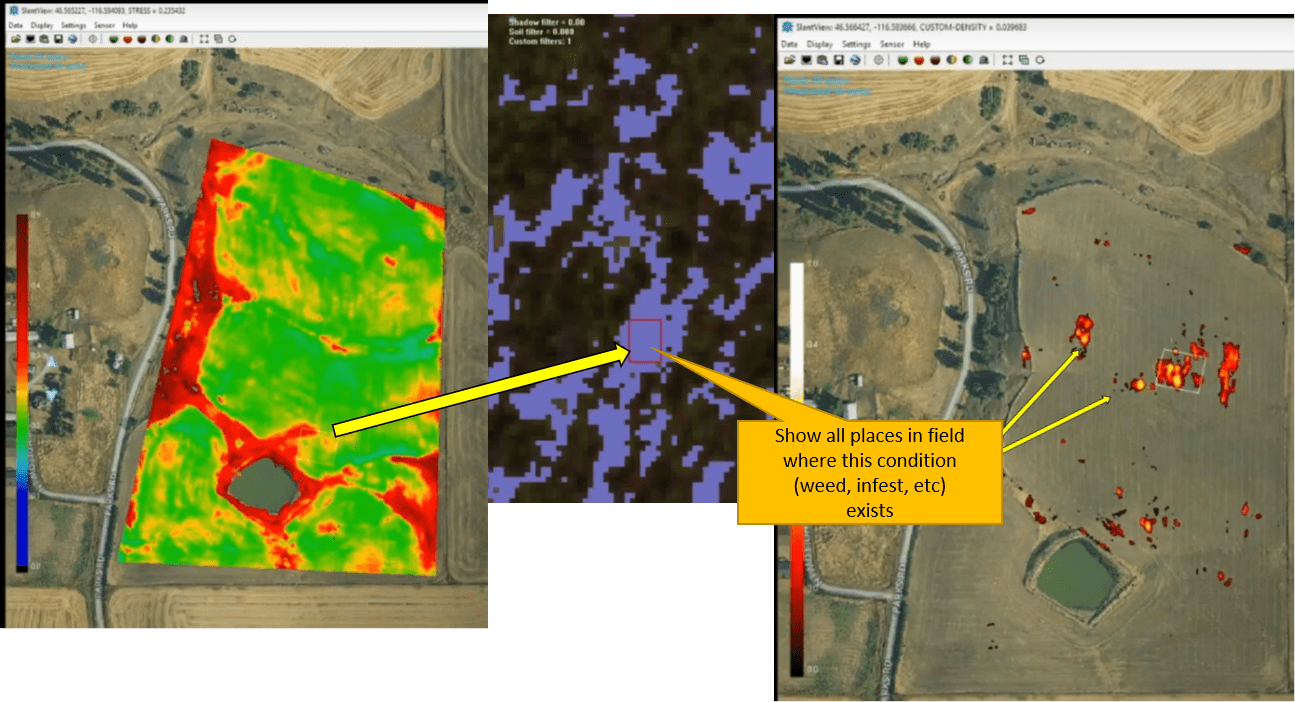The image size is (1295, 702).
Task: Click the refresh icon on the right toolbar
Action: click(x=1039, y=60)
